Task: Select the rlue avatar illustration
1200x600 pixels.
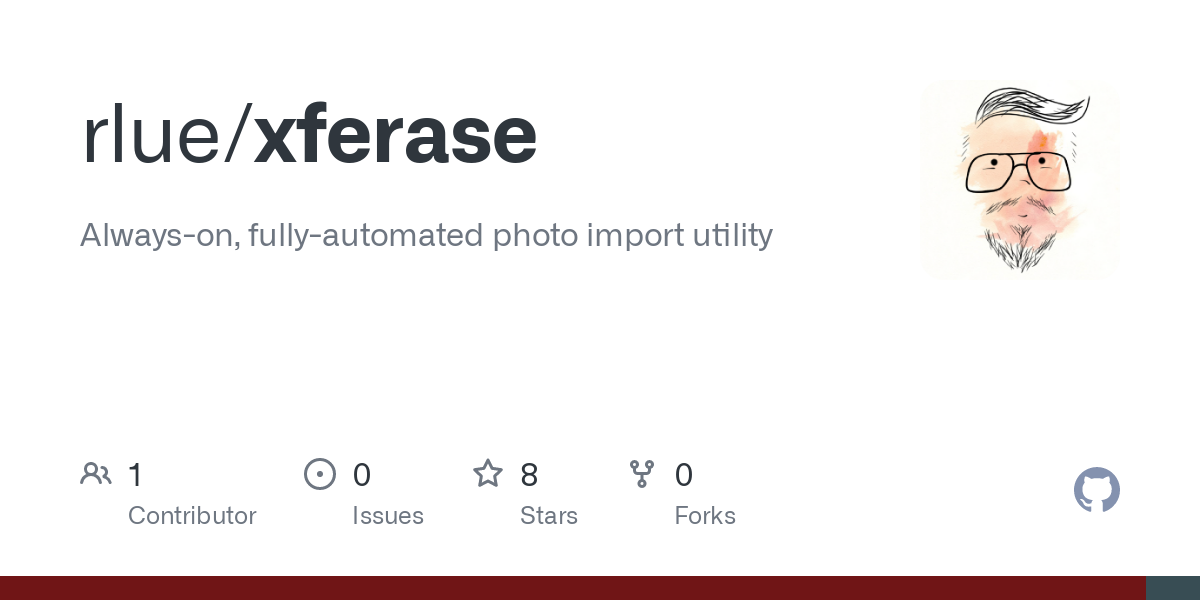Action: tap(1020, 180)
